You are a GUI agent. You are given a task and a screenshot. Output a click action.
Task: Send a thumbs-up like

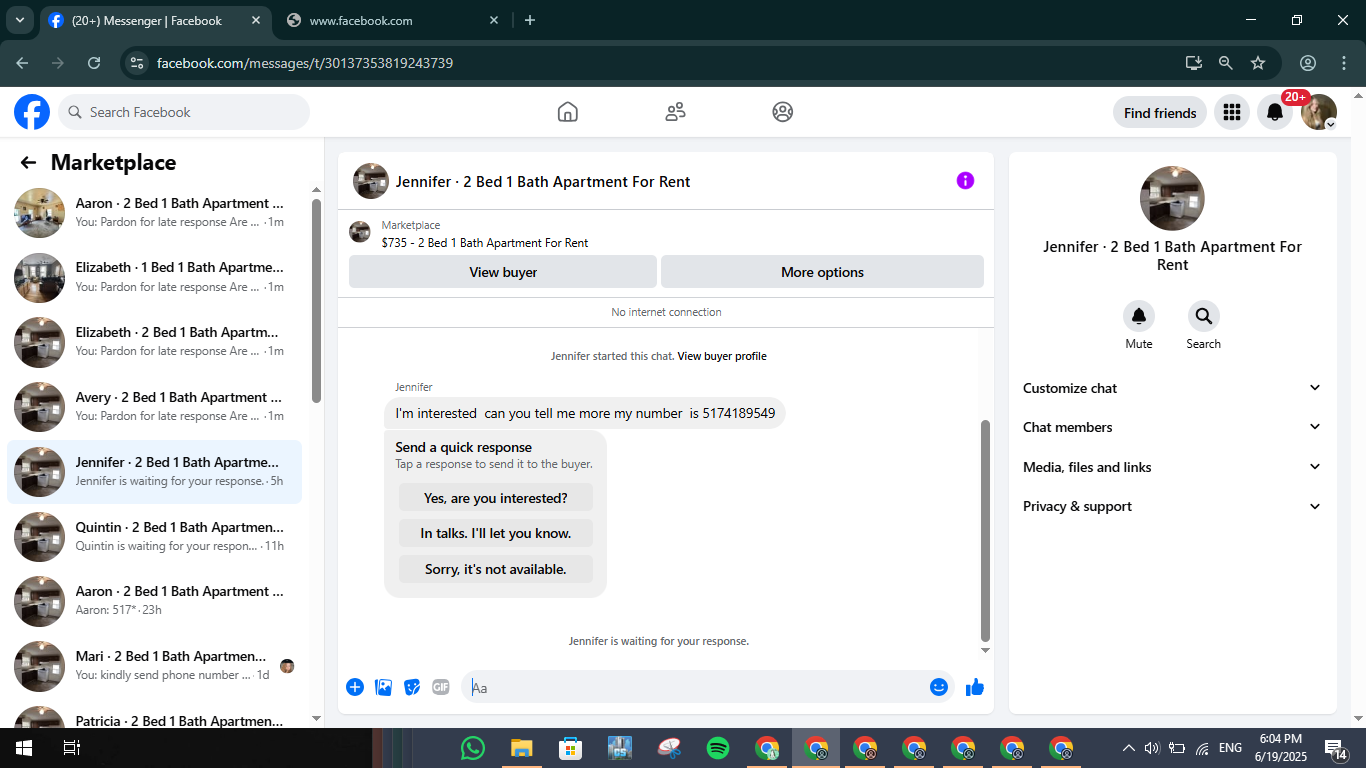pos(975,687)
